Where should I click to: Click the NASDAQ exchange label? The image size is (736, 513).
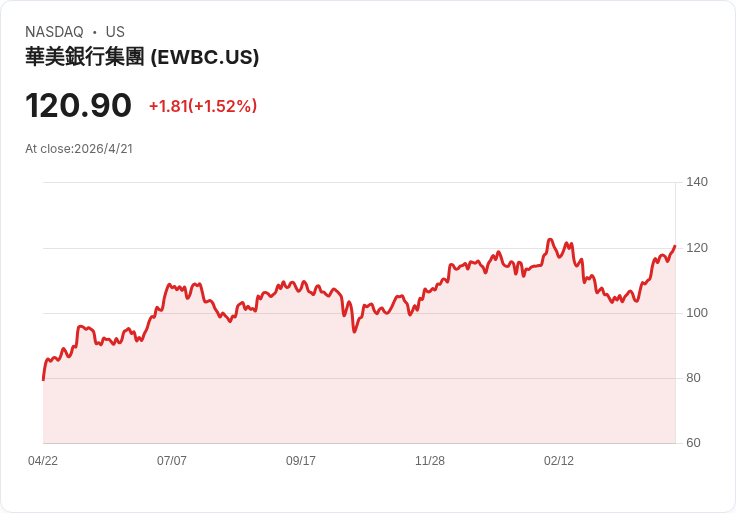click(x=54, y=32)
